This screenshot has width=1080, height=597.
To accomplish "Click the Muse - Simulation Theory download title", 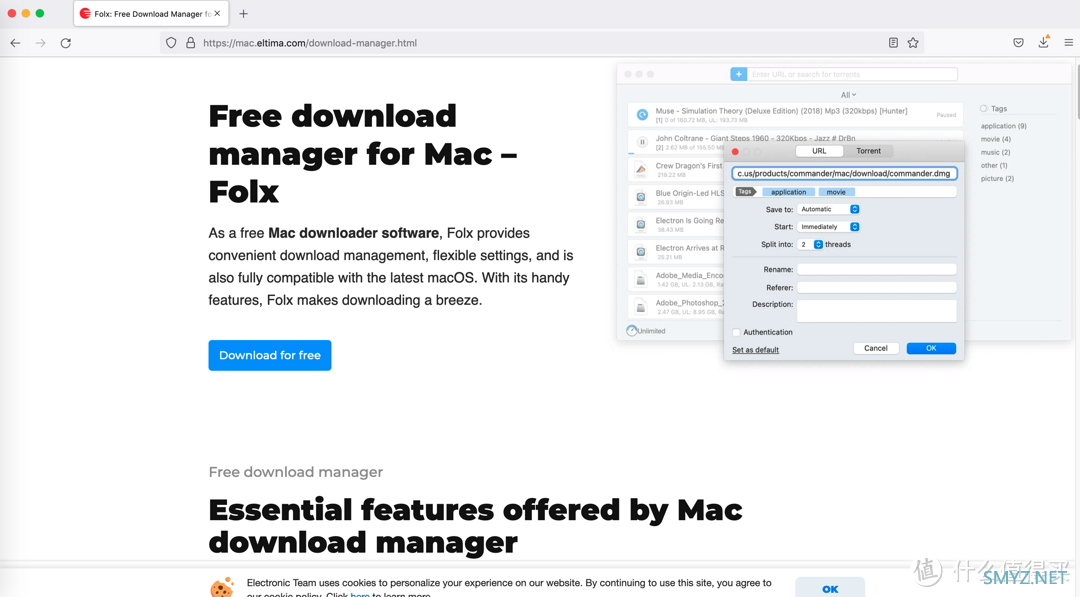I will 781,111.
